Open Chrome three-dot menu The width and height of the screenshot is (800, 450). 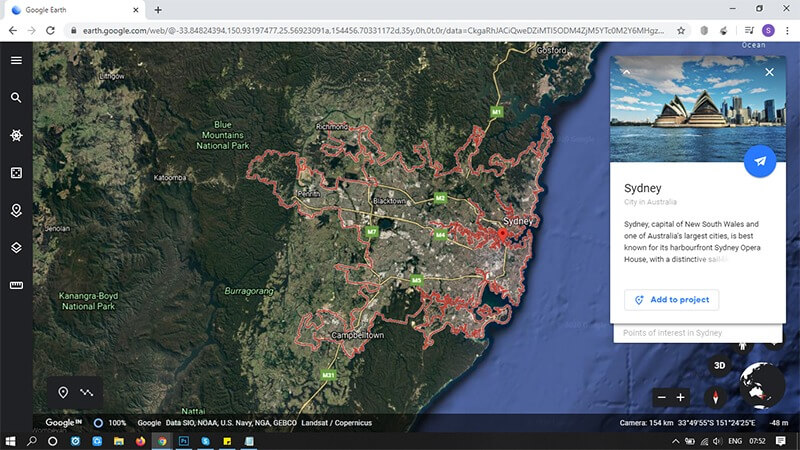click(787, 31)
